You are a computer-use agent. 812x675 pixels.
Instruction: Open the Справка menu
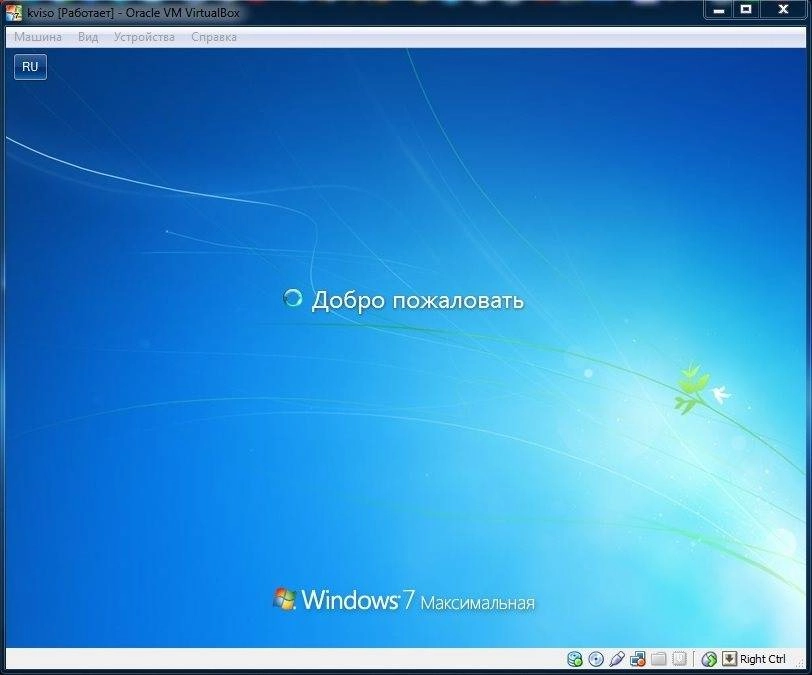click(x=214, y=37)
